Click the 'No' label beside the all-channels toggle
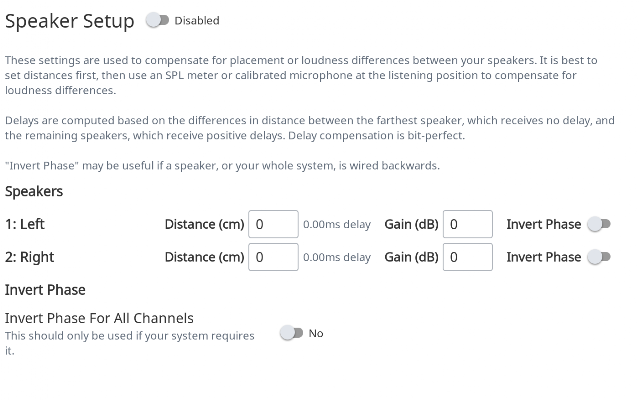Screen dimensions: 640x400 click(x=316, y=333)
